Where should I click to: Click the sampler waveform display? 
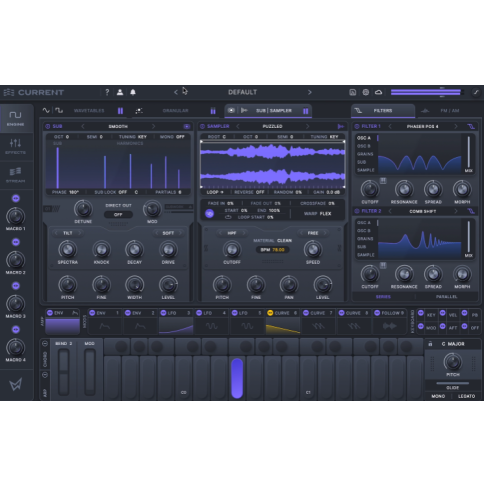click(272, 164)
